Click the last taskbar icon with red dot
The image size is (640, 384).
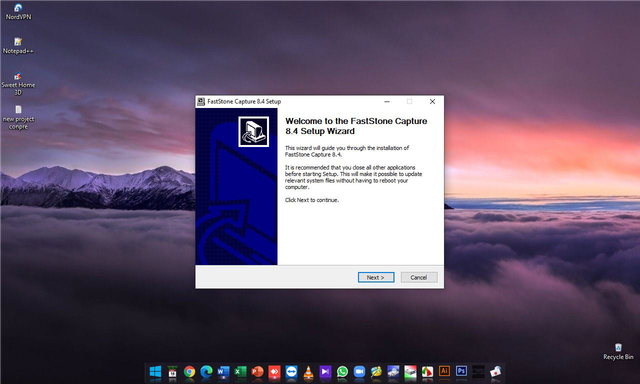496,372
